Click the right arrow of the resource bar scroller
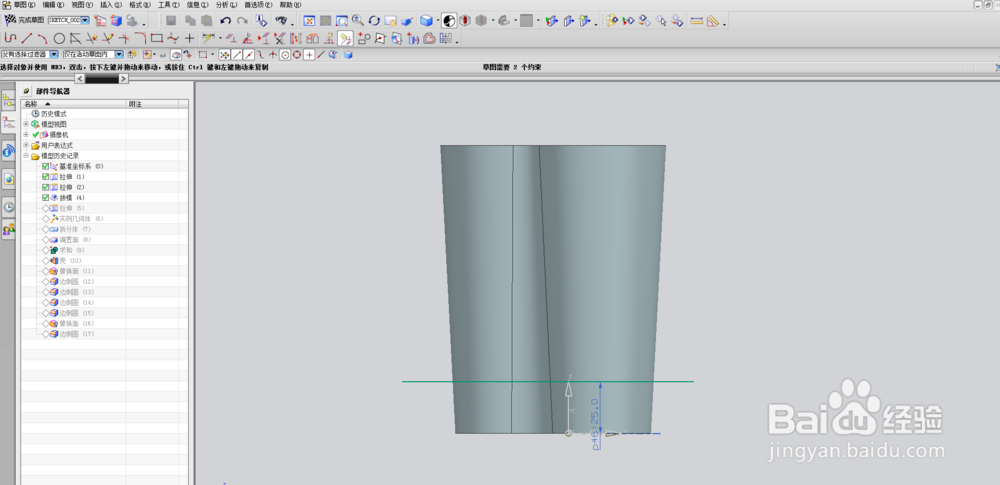 [124, 78]
